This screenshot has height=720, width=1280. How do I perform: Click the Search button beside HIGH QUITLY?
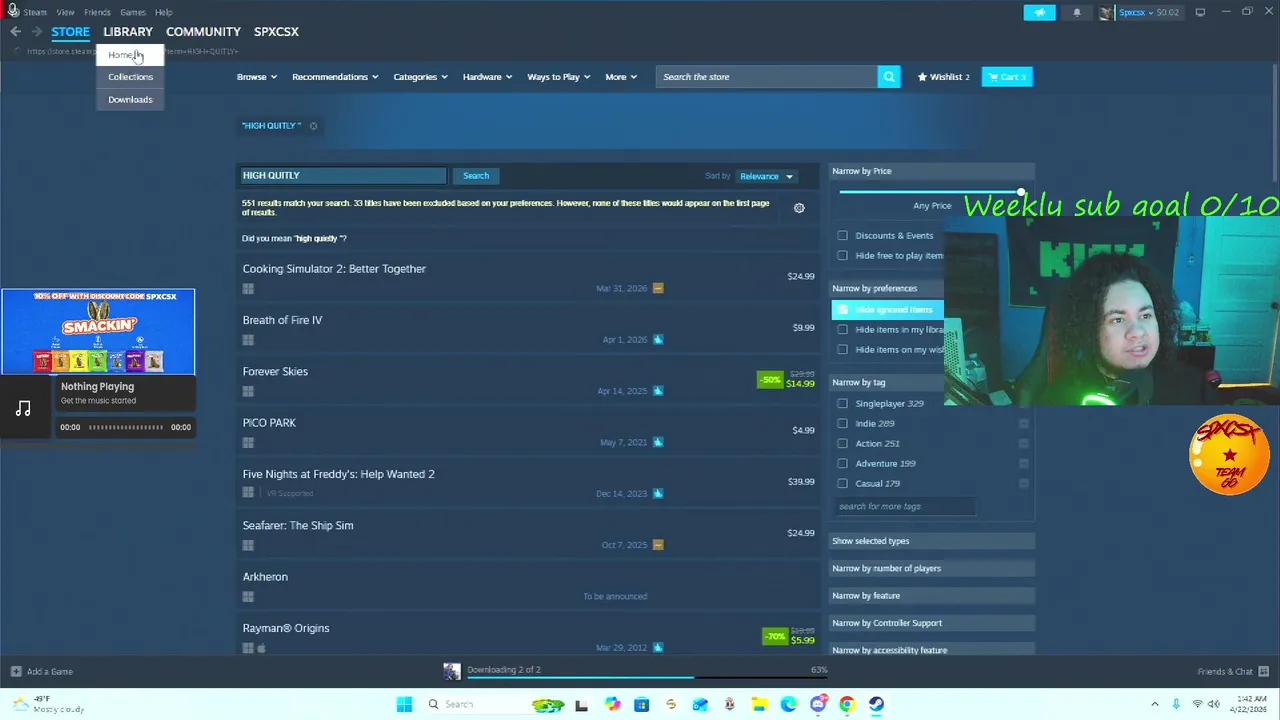tap(476, 176)
